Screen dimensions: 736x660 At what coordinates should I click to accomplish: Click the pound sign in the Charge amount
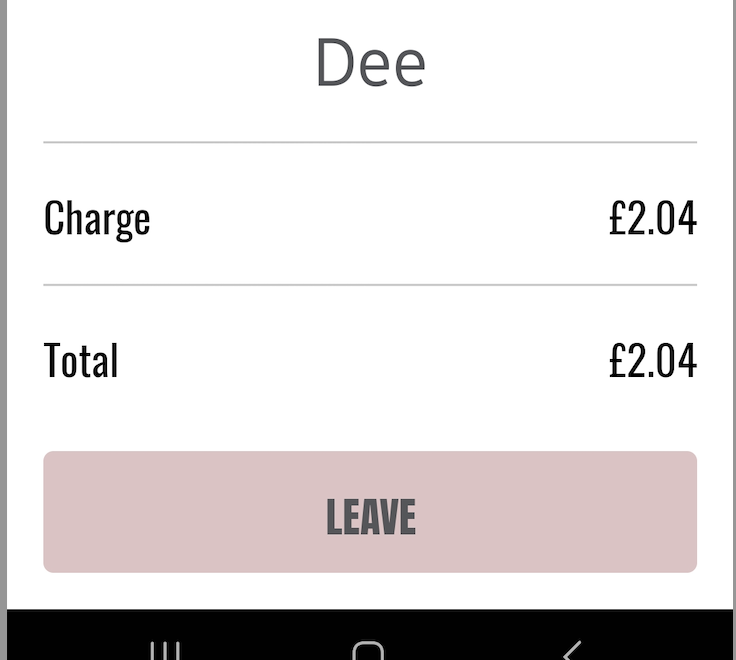coord(617,217)
